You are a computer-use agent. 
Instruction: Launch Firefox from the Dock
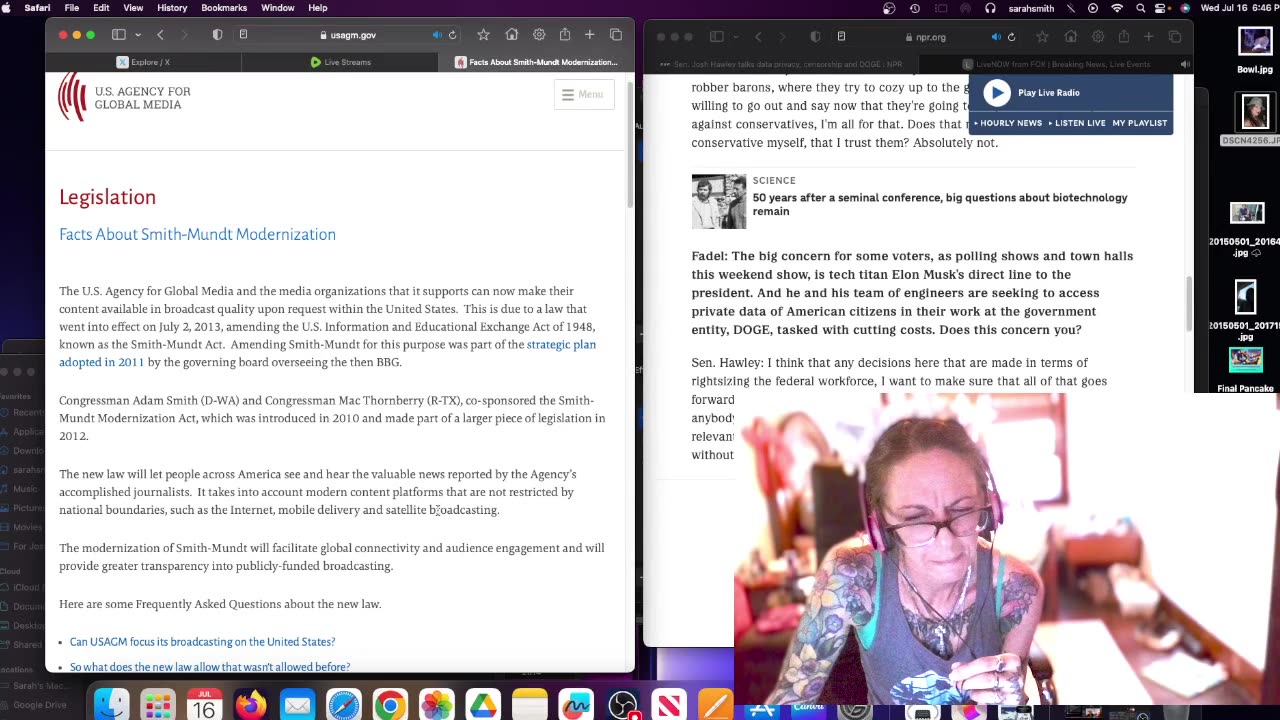[251, 706]
